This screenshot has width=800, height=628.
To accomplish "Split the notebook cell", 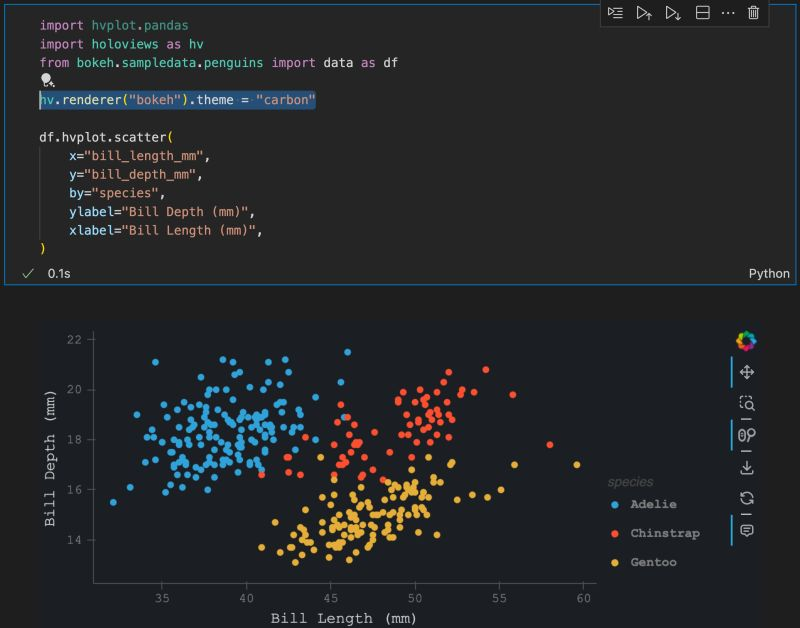I will point(703,14).
